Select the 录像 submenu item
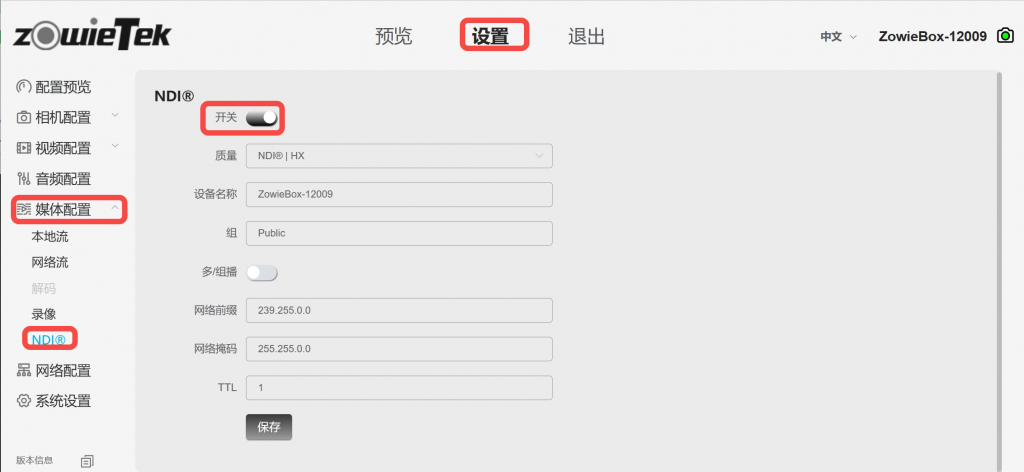 44,314
